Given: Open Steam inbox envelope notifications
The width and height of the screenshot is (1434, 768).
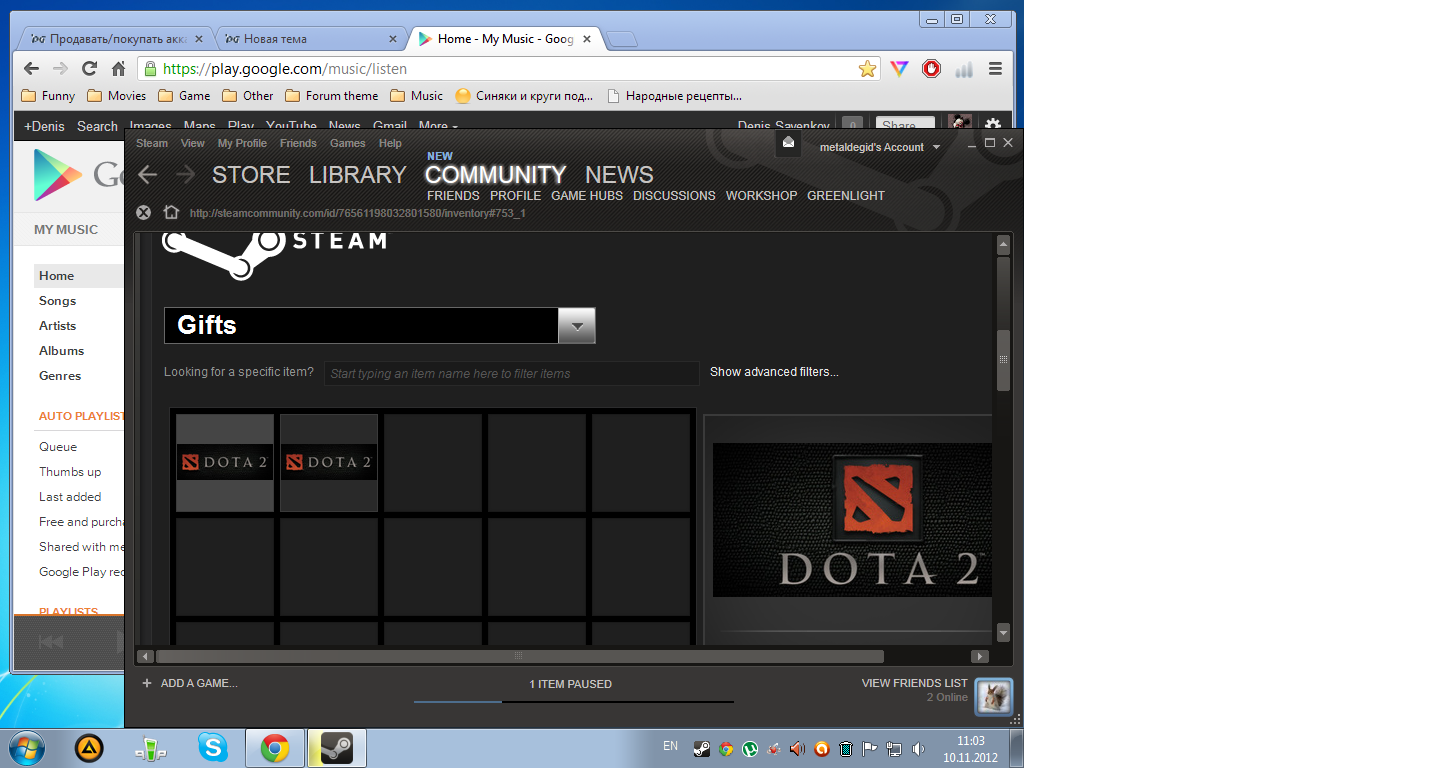Looking at the screenshot, I should pyautogui.click(x=788, y=143).
